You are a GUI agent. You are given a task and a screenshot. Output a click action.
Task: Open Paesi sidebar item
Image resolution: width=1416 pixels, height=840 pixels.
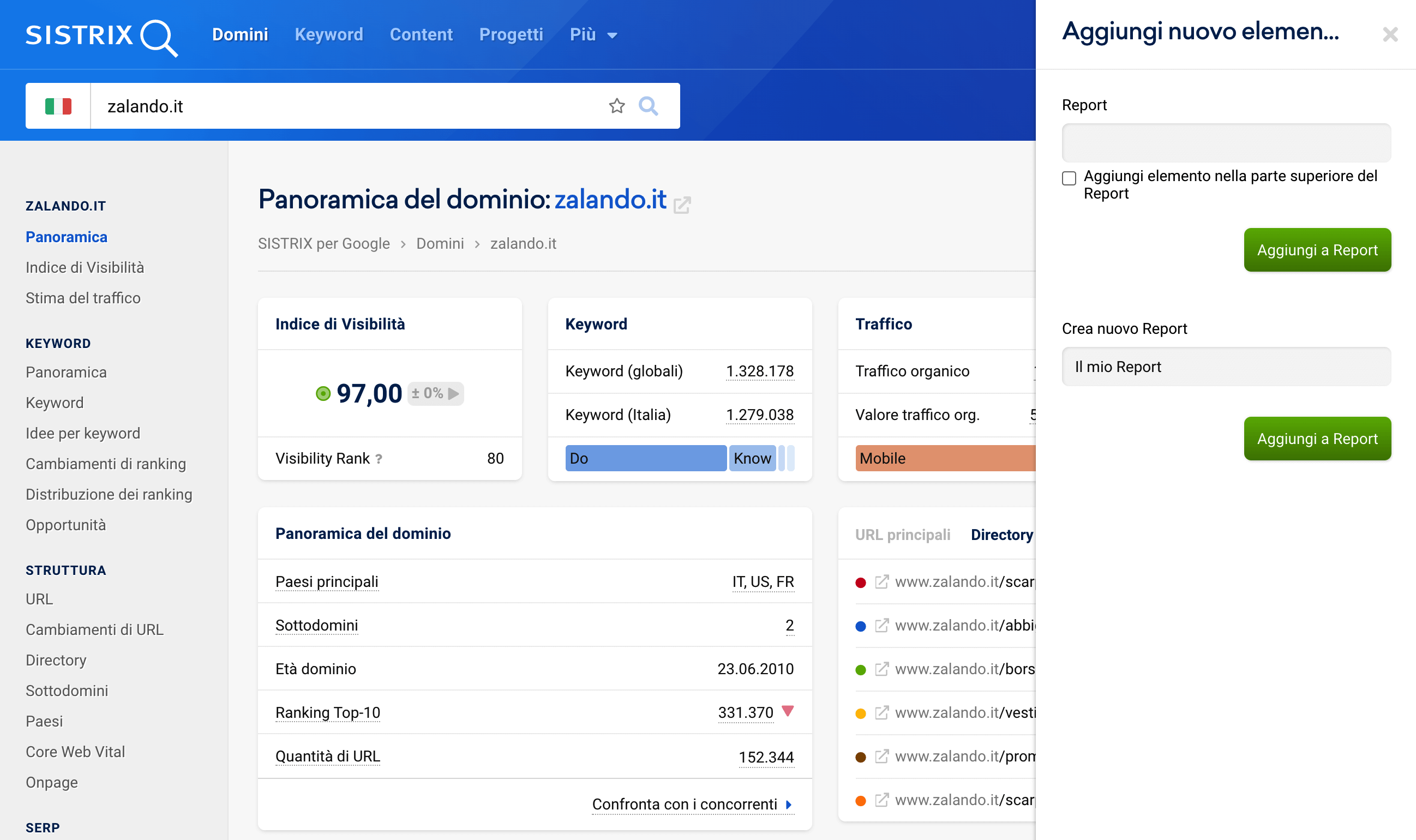coord(44,722)
